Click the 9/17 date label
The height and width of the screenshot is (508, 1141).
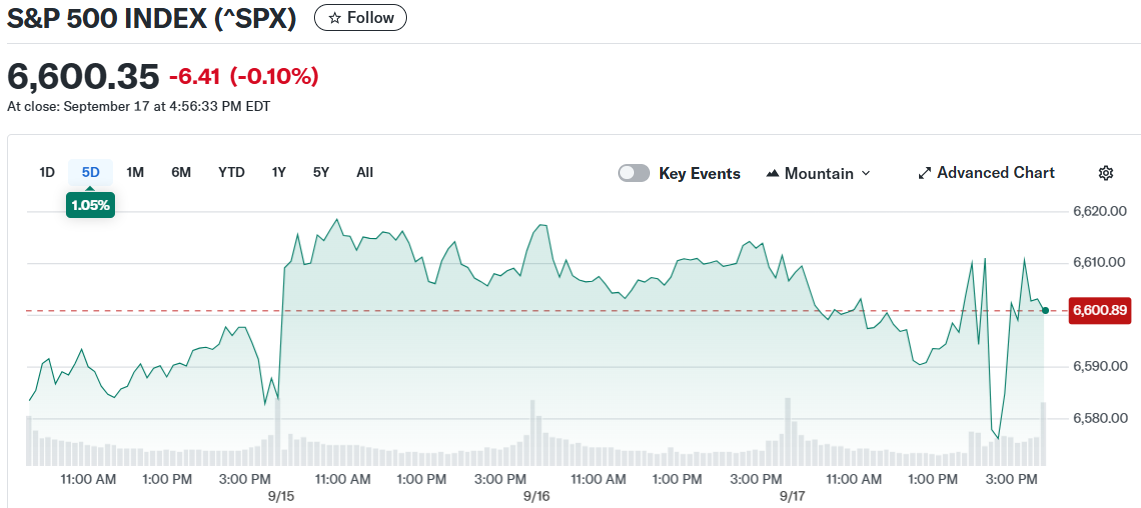click(x=792, y=496)
